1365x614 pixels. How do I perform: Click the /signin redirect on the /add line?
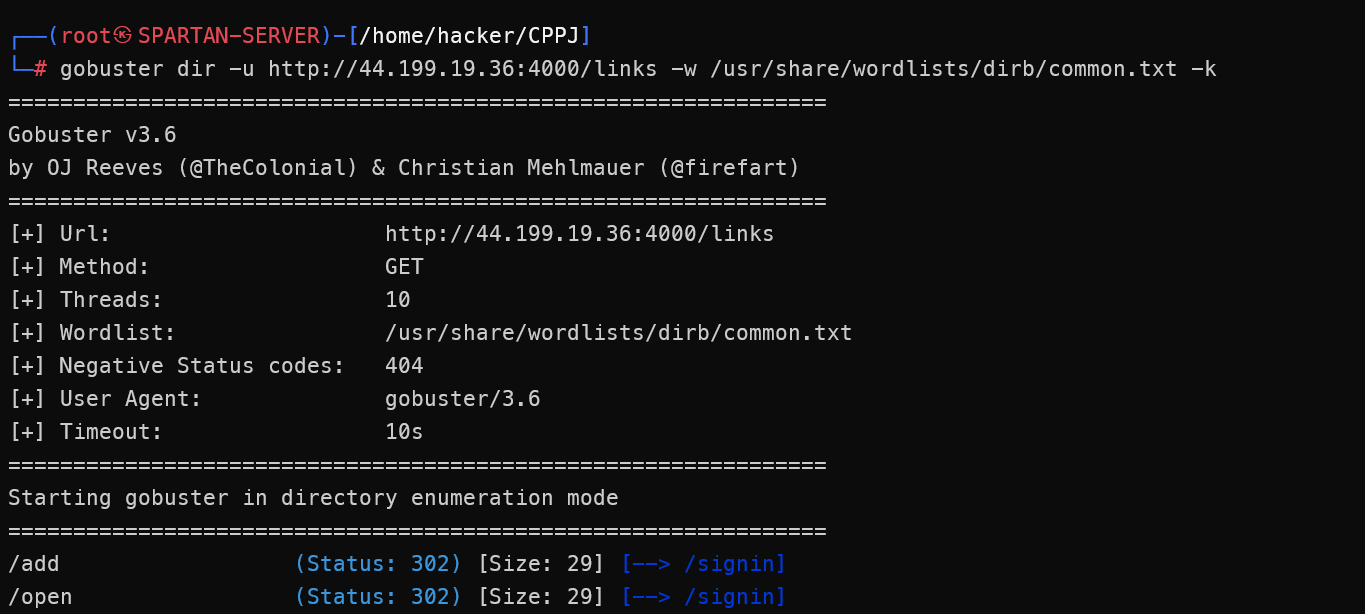[x=735, y=564]
